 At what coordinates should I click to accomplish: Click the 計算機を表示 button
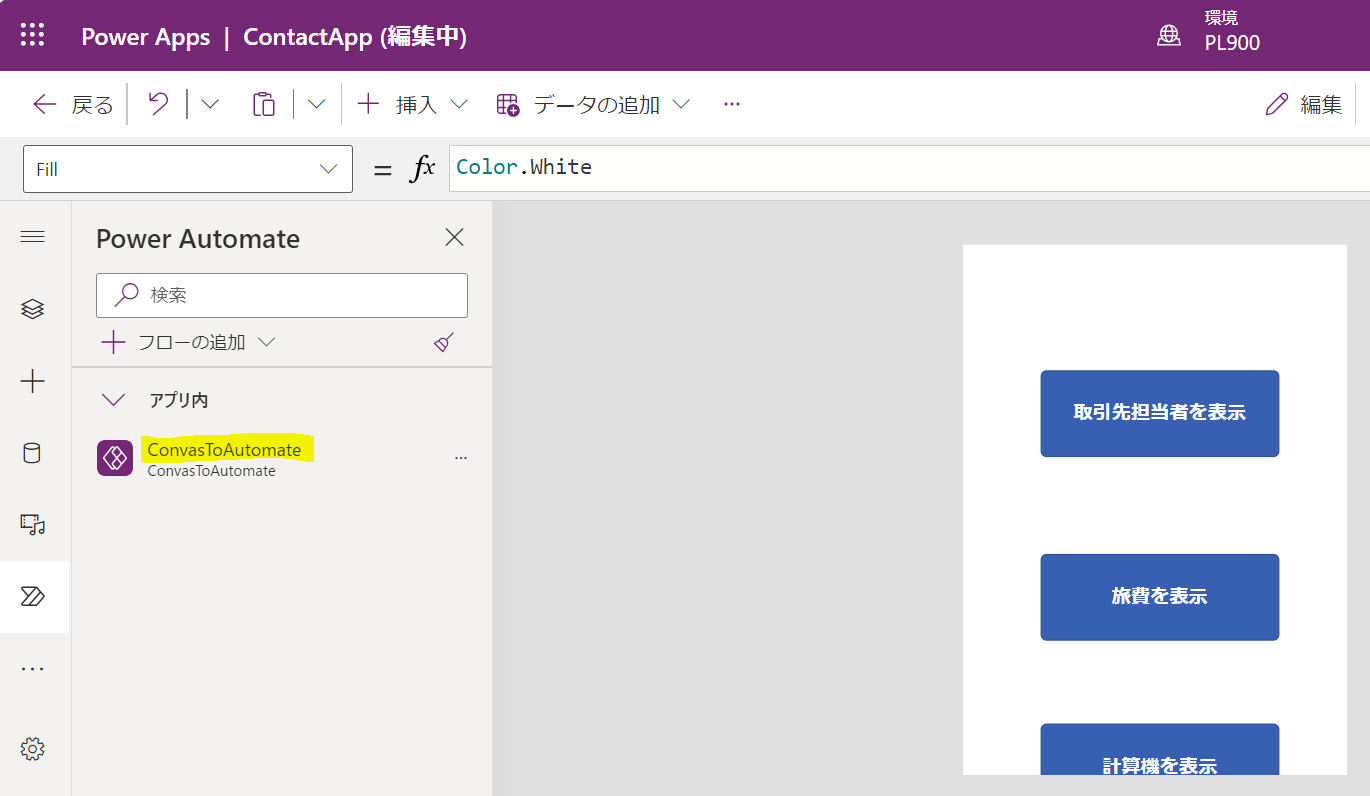tap(1160, 750)
